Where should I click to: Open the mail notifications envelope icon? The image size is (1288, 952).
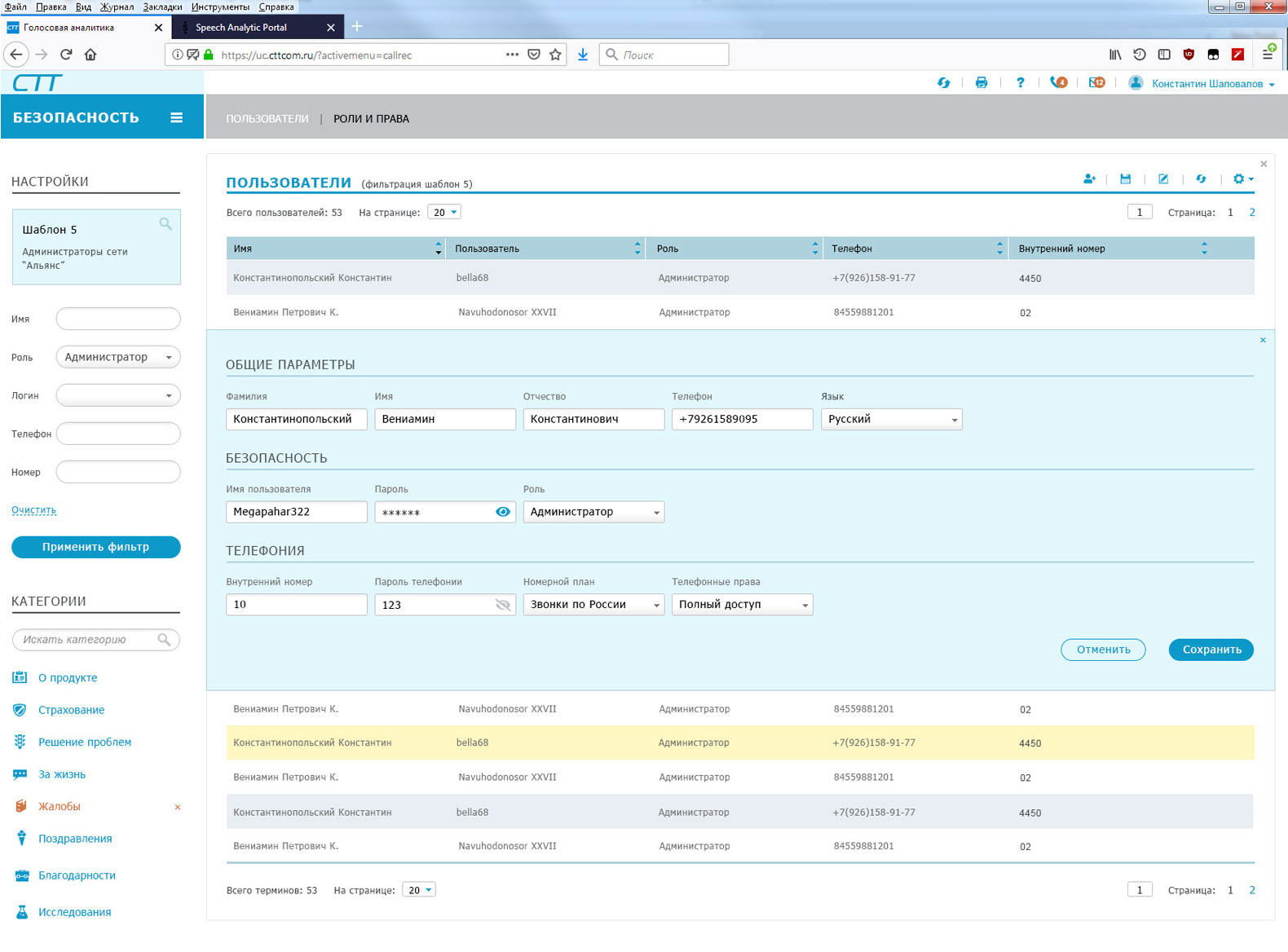tap(1096, 83)
